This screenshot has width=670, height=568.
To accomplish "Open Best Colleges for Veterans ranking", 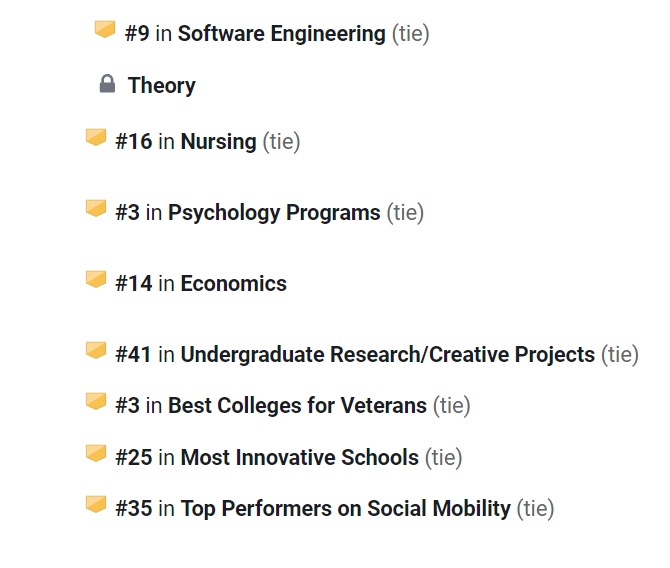I will (297, 405).
